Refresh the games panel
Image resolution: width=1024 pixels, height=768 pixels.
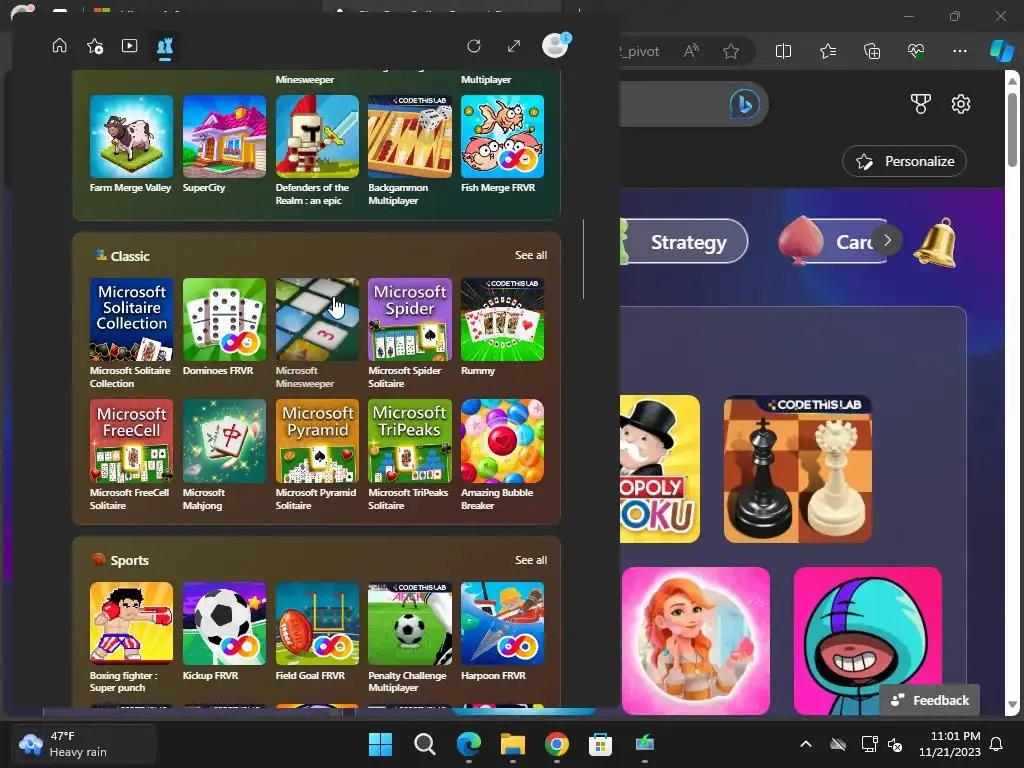point(474,46)
